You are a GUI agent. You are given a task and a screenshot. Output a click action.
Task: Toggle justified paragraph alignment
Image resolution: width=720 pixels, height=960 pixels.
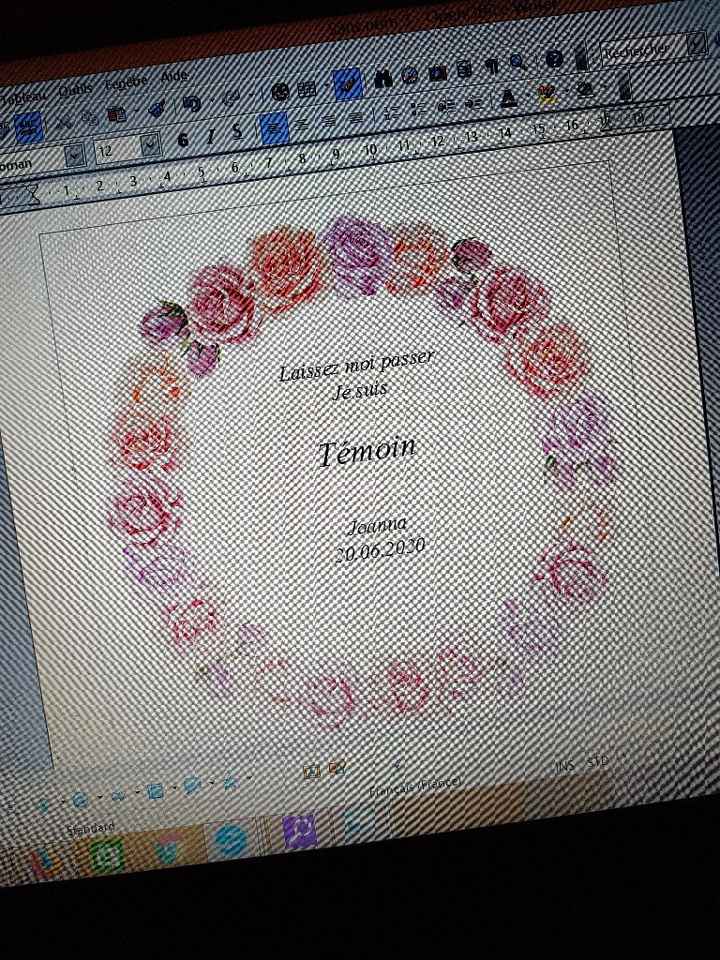355,116
